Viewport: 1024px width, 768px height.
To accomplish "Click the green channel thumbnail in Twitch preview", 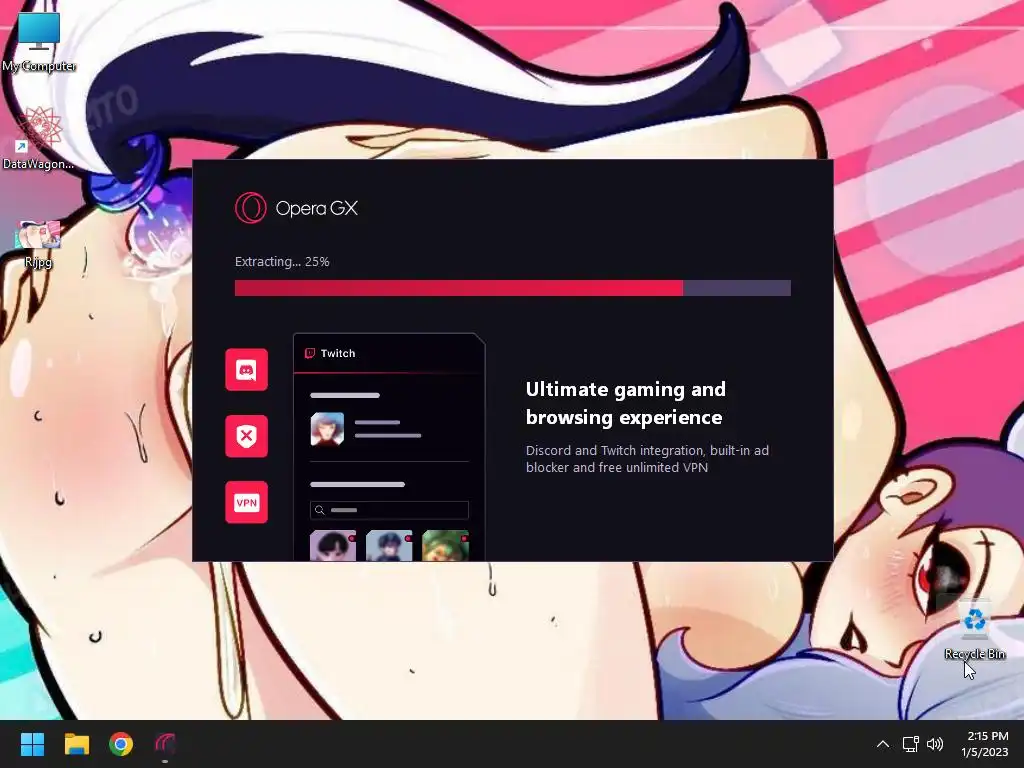I will click(x=445, y=545).
